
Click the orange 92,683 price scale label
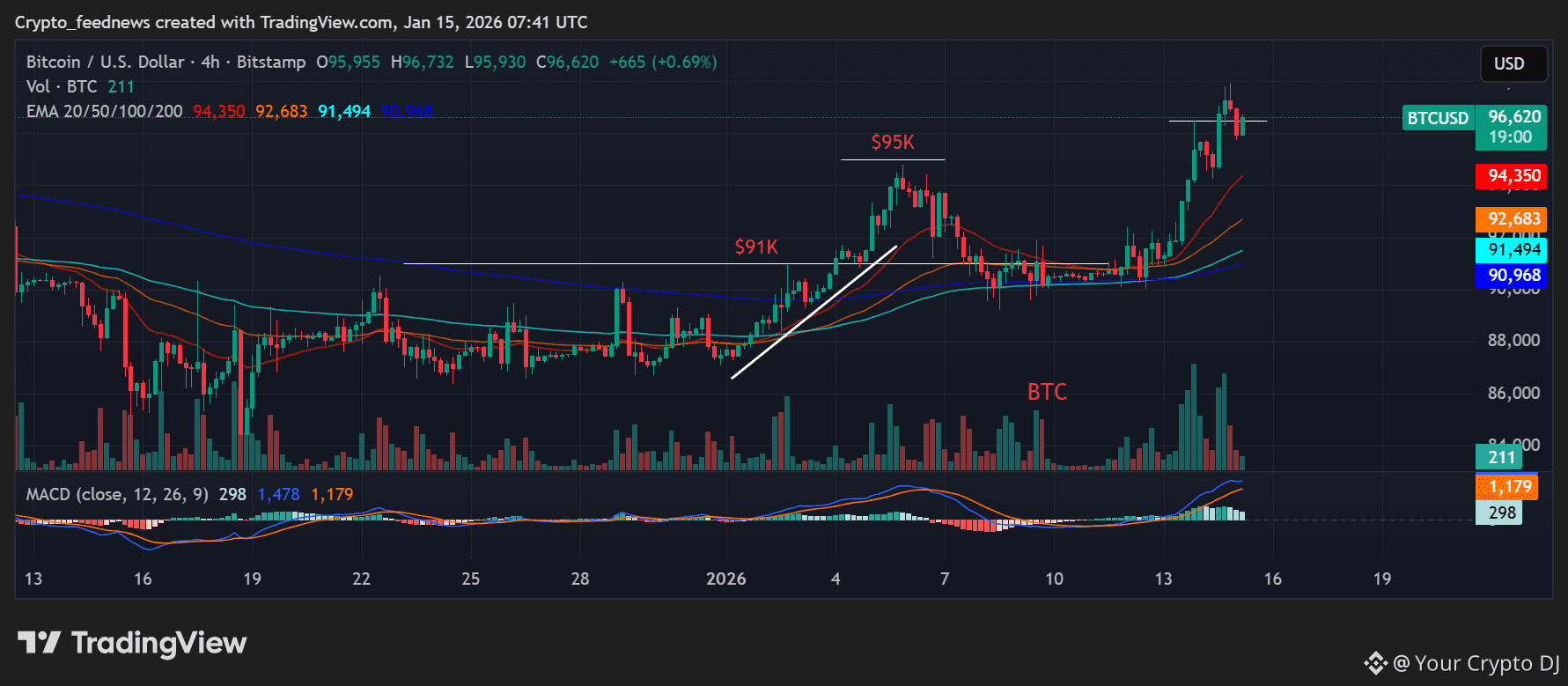coord(1511,219)
